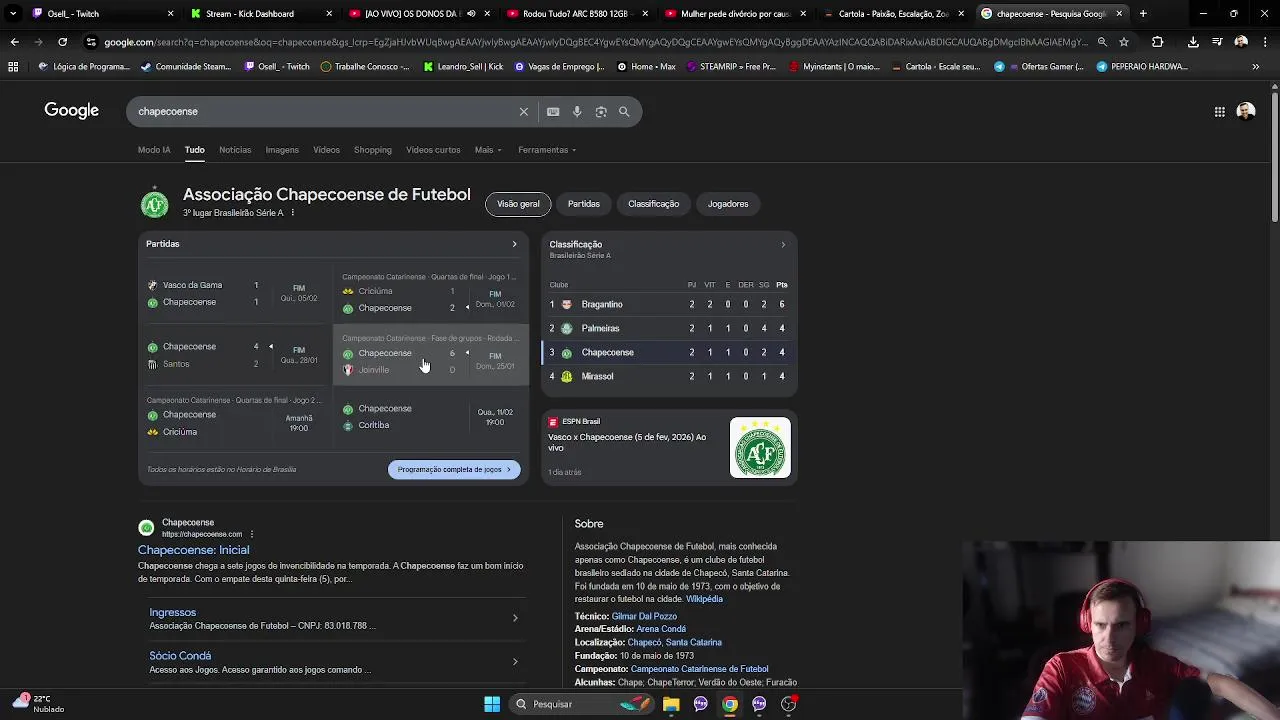Open the Arena Condá stadium link

pyautogui.click(x=661, y=629)
